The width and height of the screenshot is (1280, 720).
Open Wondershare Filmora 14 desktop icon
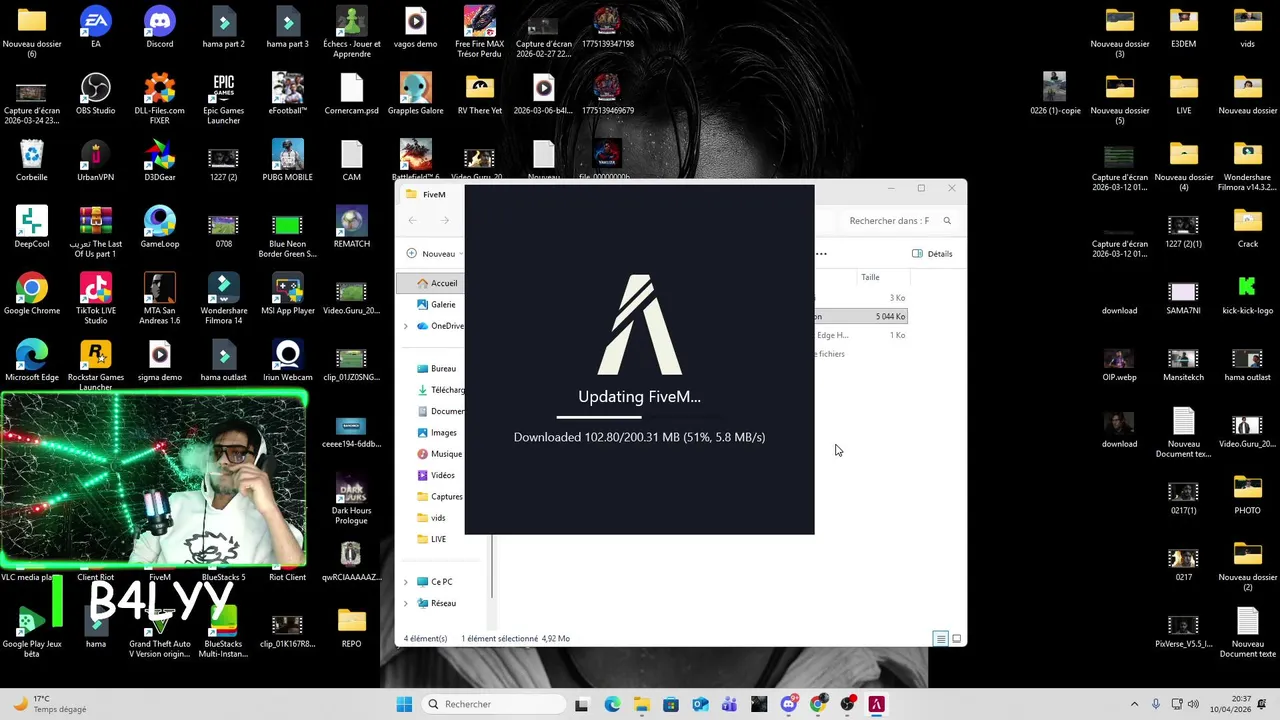click(224, 299)
